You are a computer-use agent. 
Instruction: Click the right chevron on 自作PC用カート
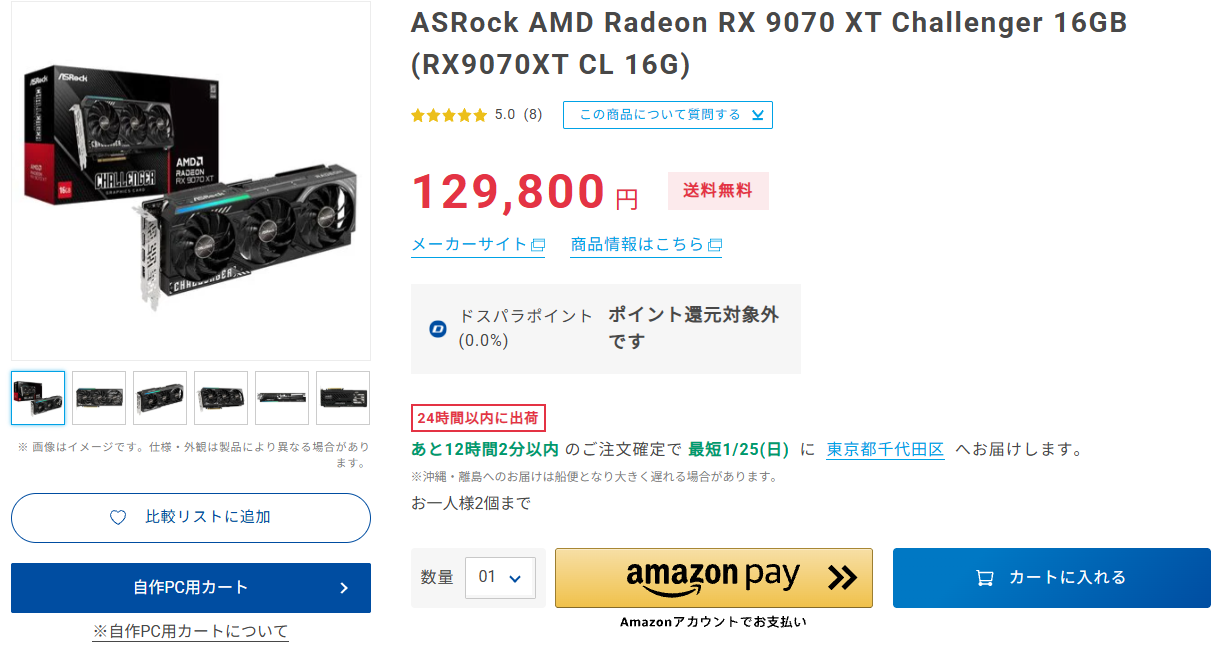click(x=344, y=588)
